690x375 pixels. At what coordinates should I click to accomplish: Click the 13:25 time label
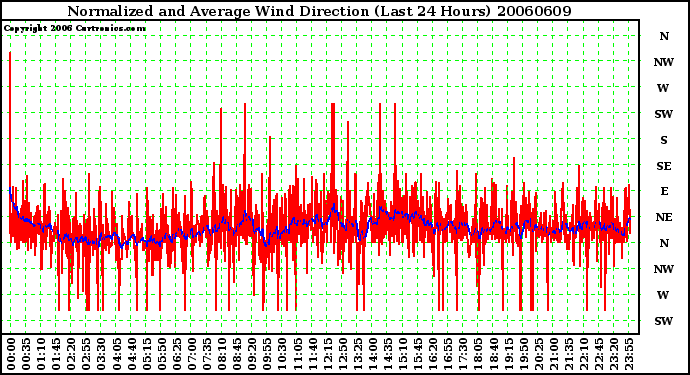coord(357,354)
